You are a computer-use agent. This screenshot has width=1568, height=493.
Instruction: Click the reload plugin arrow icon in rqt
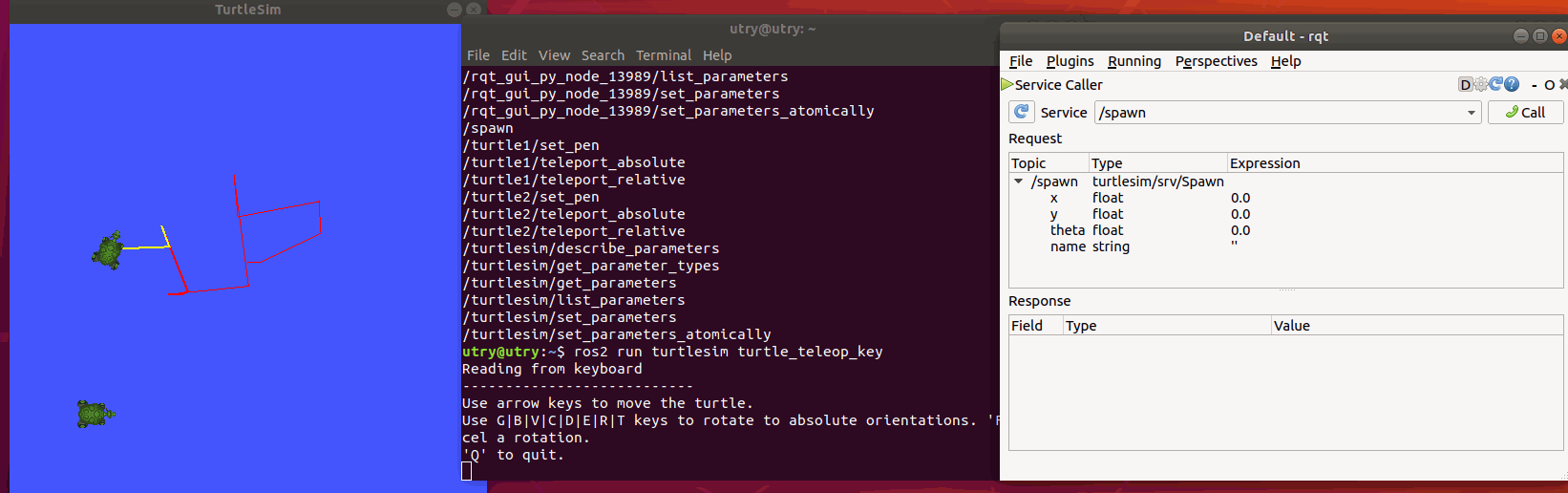[1495, 84]
